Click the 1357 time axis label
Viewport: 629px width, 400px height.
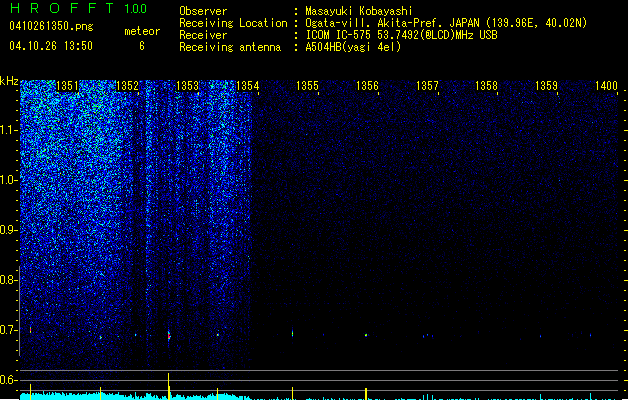tap(427, 86)
